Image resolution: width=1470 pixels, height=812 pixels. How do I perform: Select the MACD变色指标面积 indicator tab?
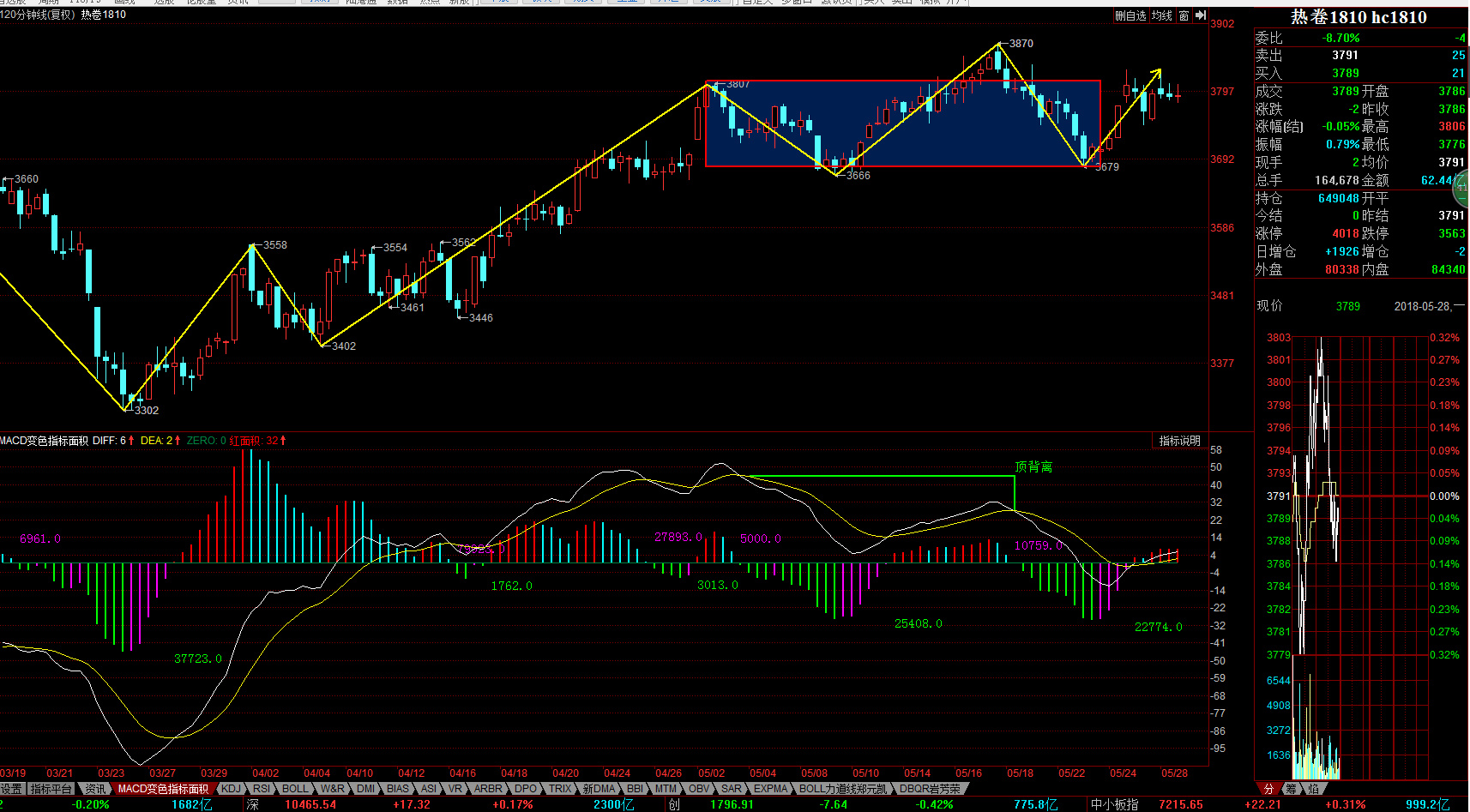pos(163,789)
